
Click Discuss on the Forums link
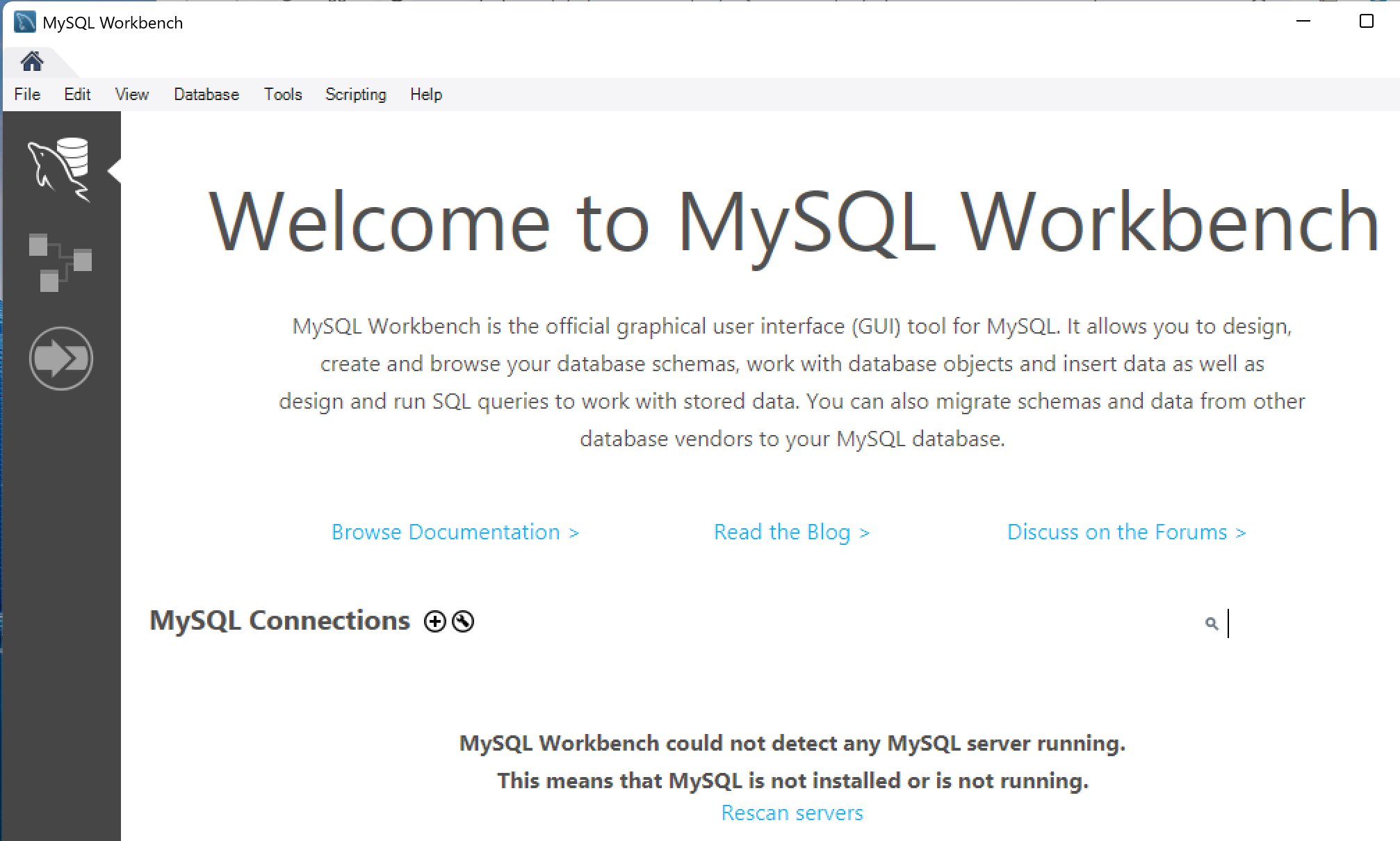point(1126,532)
